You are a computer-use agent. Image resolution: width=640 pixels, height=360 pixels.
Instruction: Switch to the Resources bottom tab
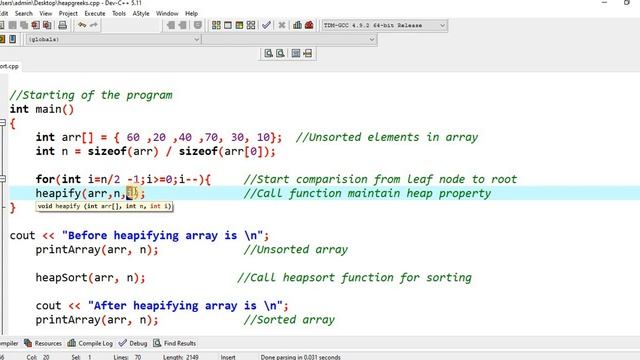pos(43,343)
